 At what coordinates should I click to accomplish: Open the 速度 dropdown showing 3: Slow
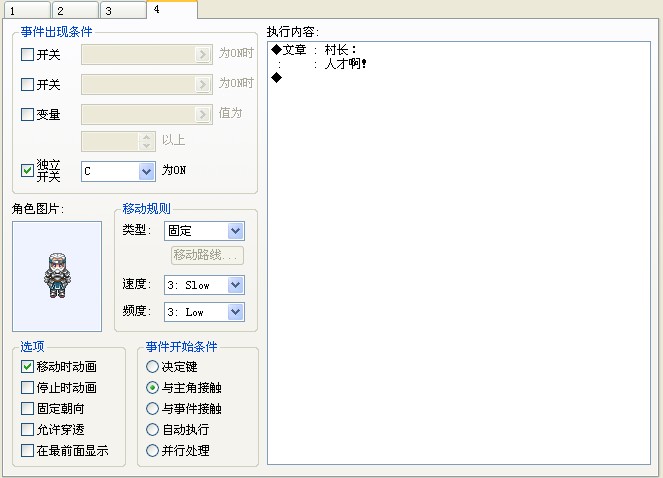coord(204,285)
